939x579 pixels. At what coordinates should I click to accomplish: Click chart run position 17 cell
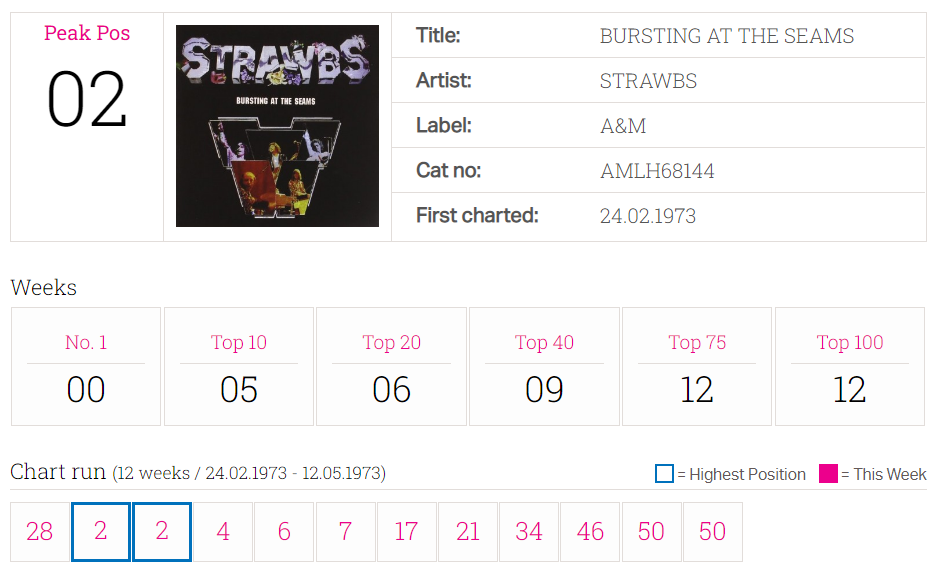407,532
